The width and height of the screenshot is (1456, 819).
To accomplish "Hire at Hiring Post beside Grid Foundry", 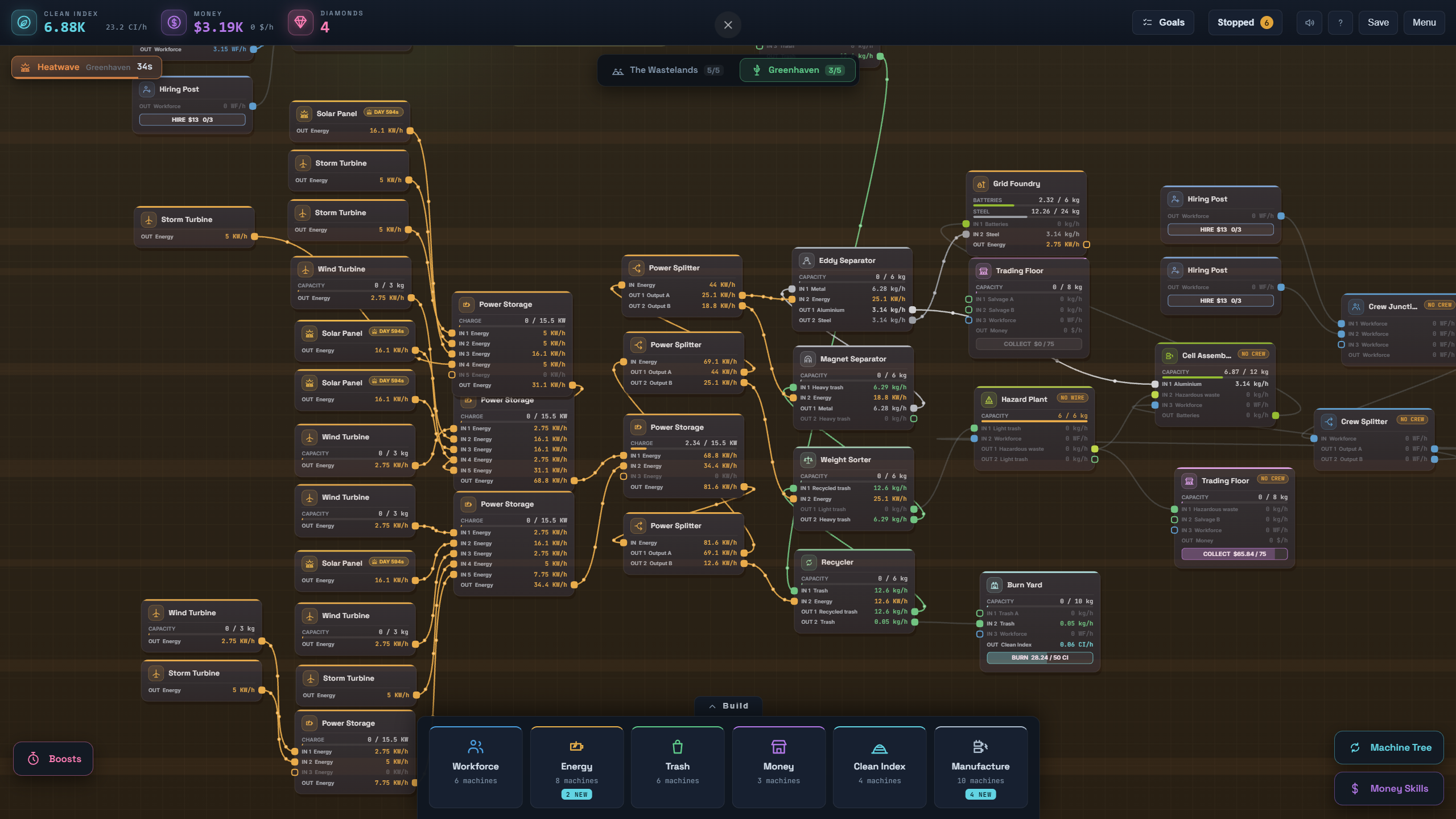I will click(1220, 229).
